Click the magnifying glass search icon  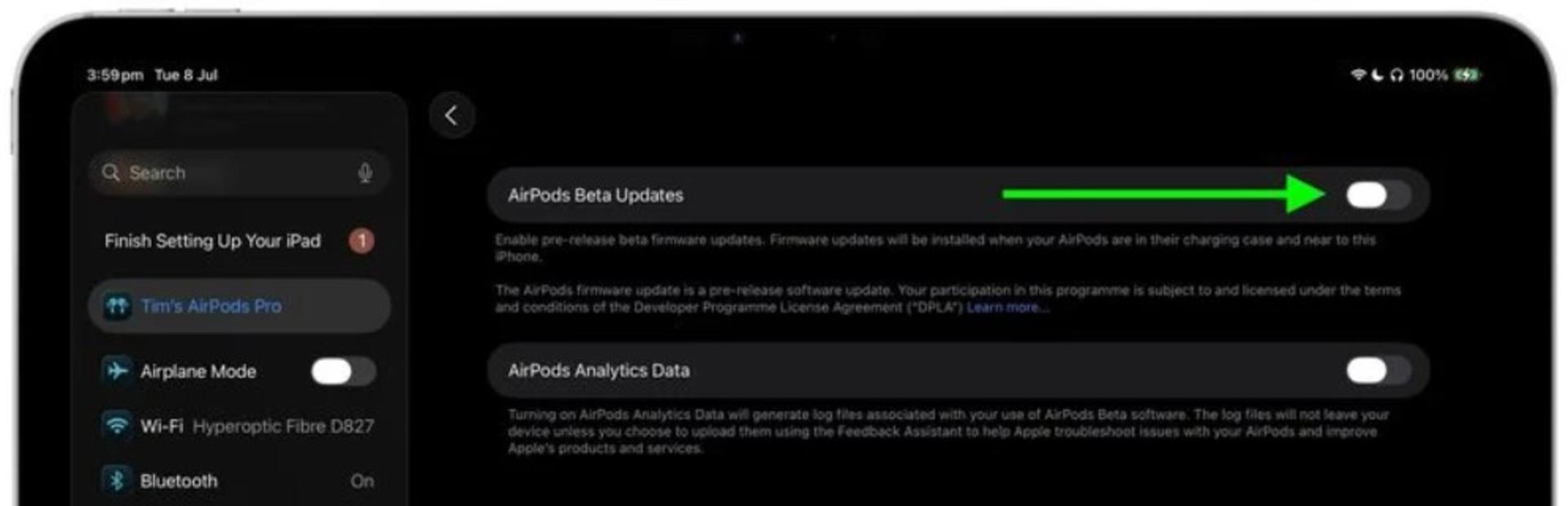(x=110, y=172)
